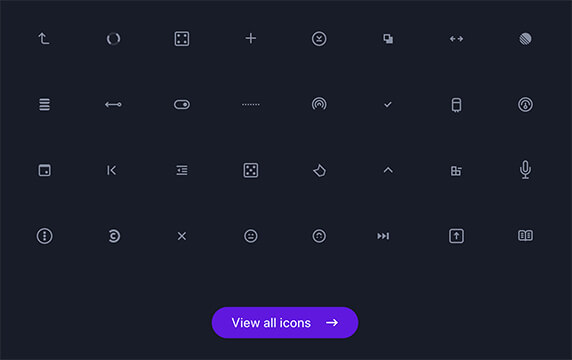The image size is (572, 360).
Task: Select the upload arrow in square icon
Action: coord(456,236)
